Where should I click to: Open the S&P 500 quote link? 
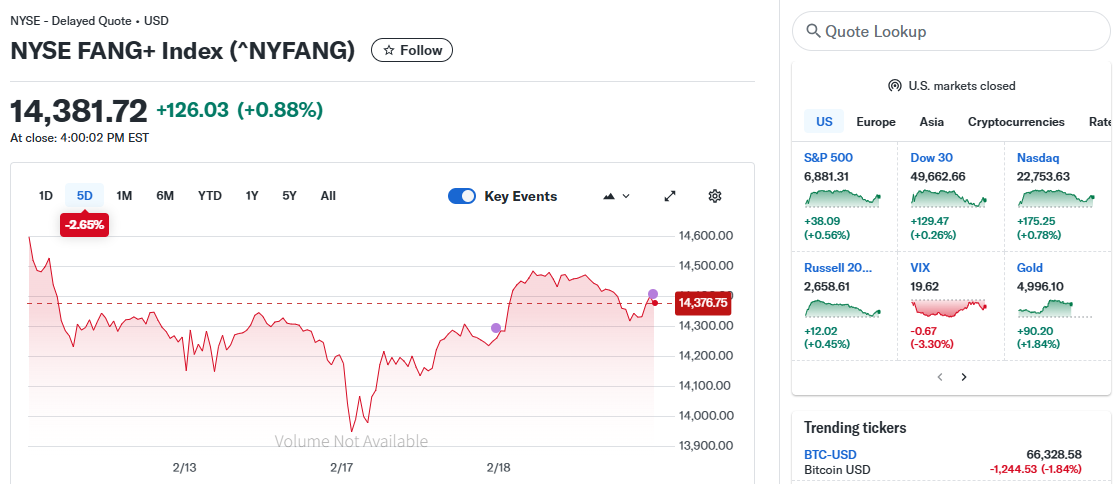coord(828,157)
